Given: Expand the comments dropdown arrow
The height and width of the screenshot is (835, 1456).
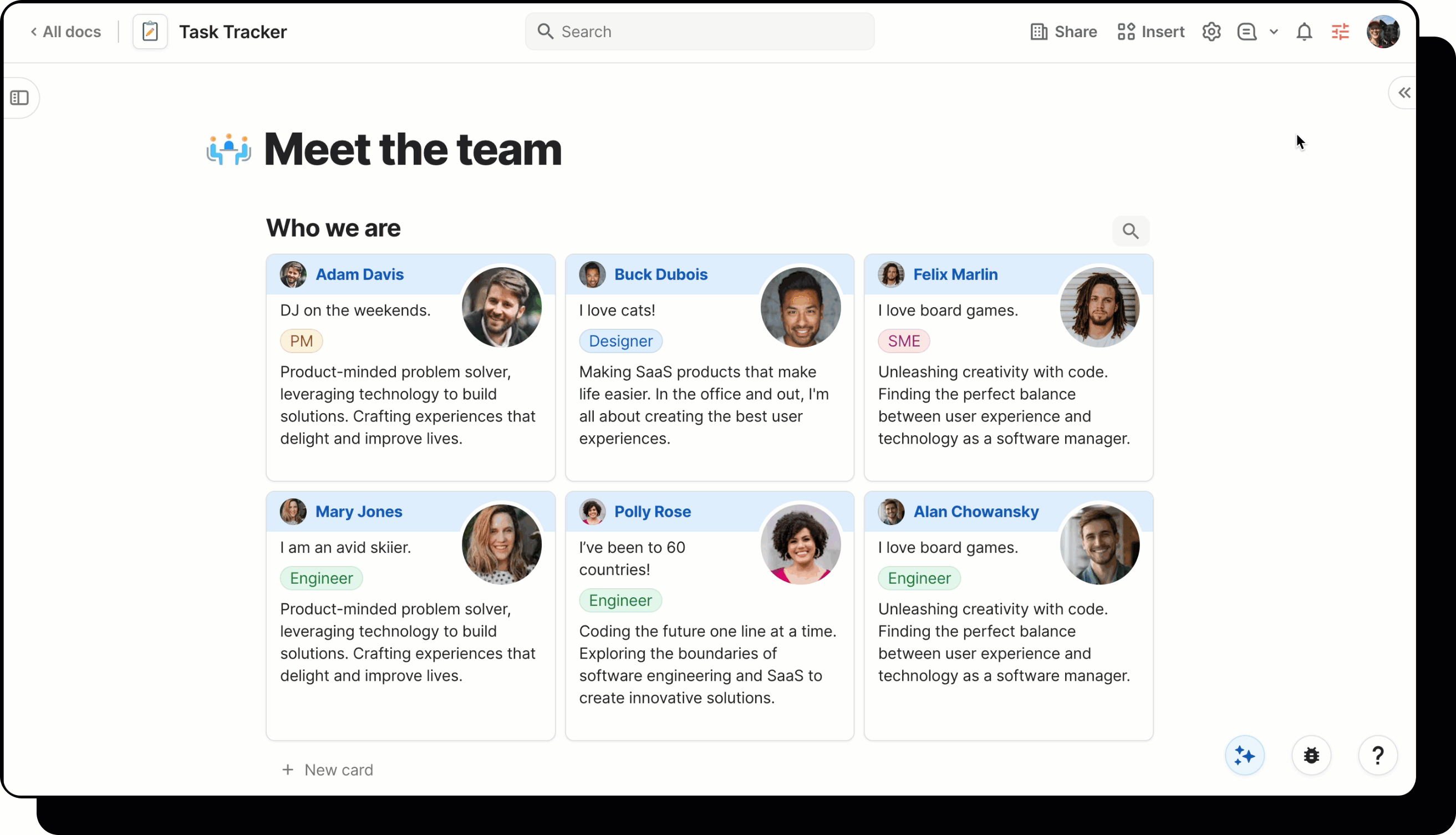Looking at the screenshot, I should click(x=1274, y=32).
